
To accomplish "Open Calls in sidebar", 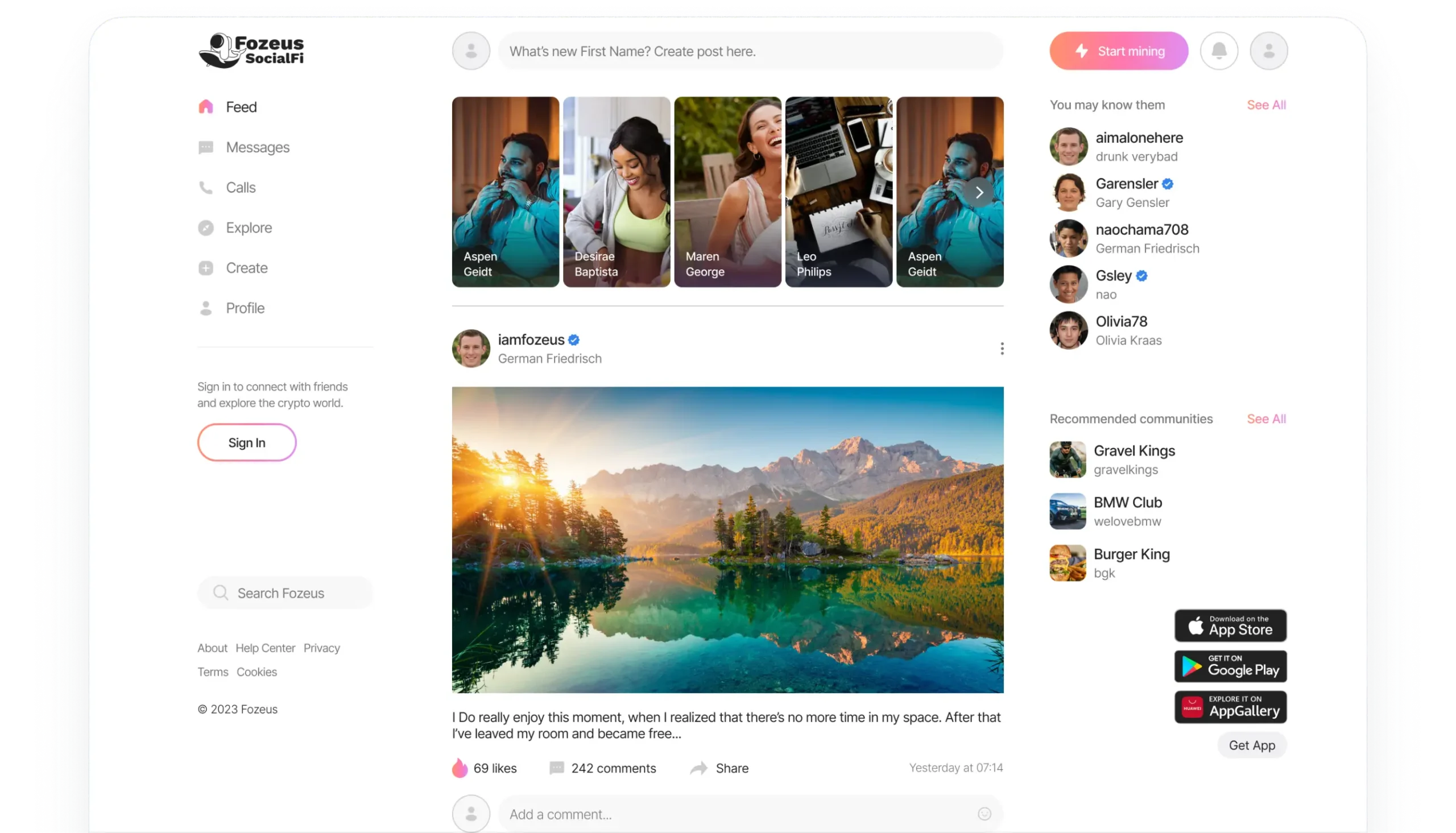I will (226, 187).
